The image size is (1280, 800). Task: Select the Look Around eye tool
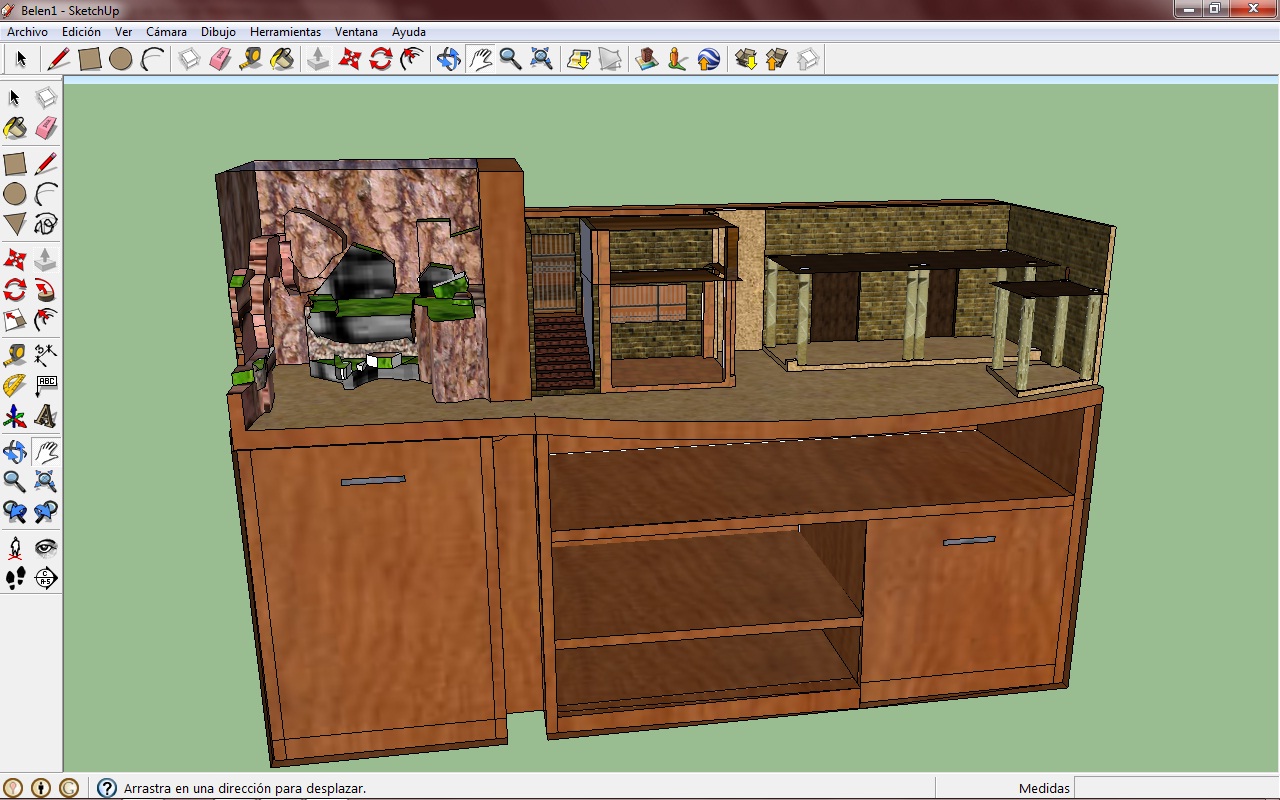(x=46, y=547)
